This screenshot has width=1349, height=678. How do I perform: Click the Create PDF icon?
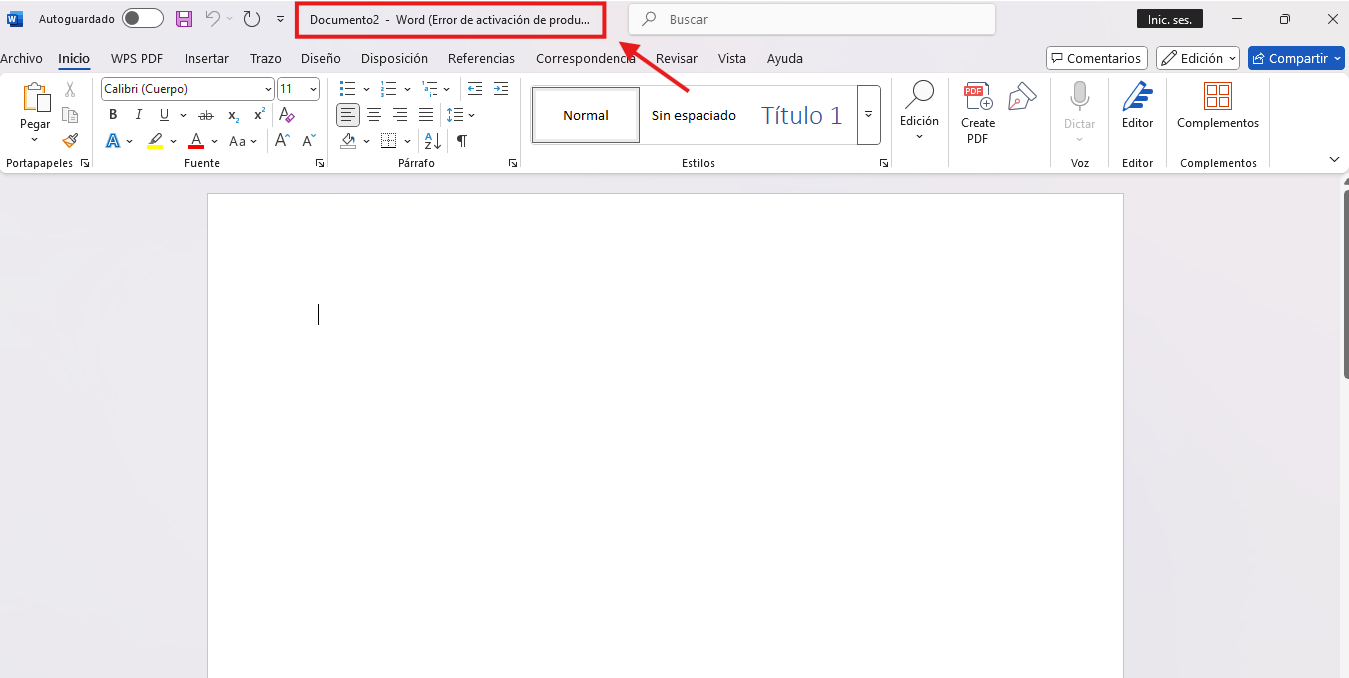(977, 113)
